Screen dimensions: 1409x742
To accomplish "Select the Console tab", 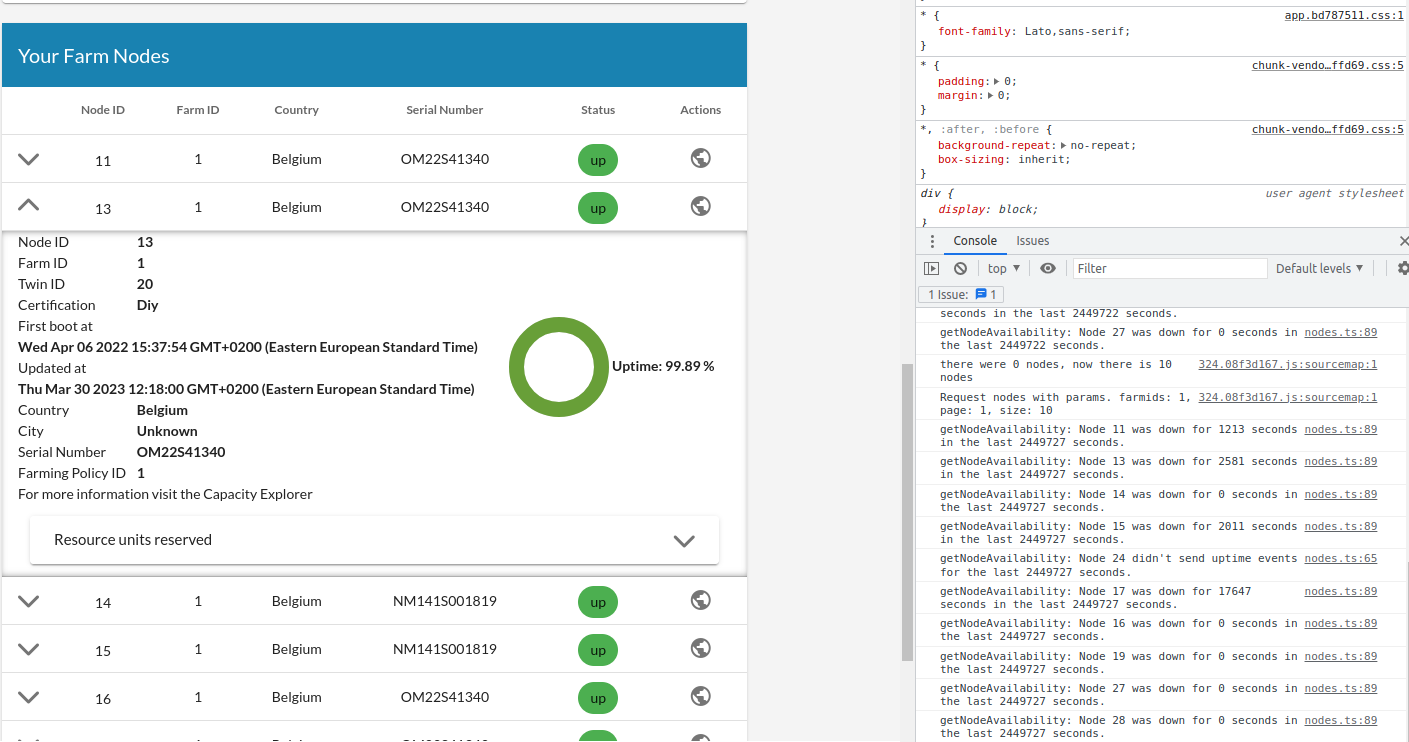I will coord(974,241).
